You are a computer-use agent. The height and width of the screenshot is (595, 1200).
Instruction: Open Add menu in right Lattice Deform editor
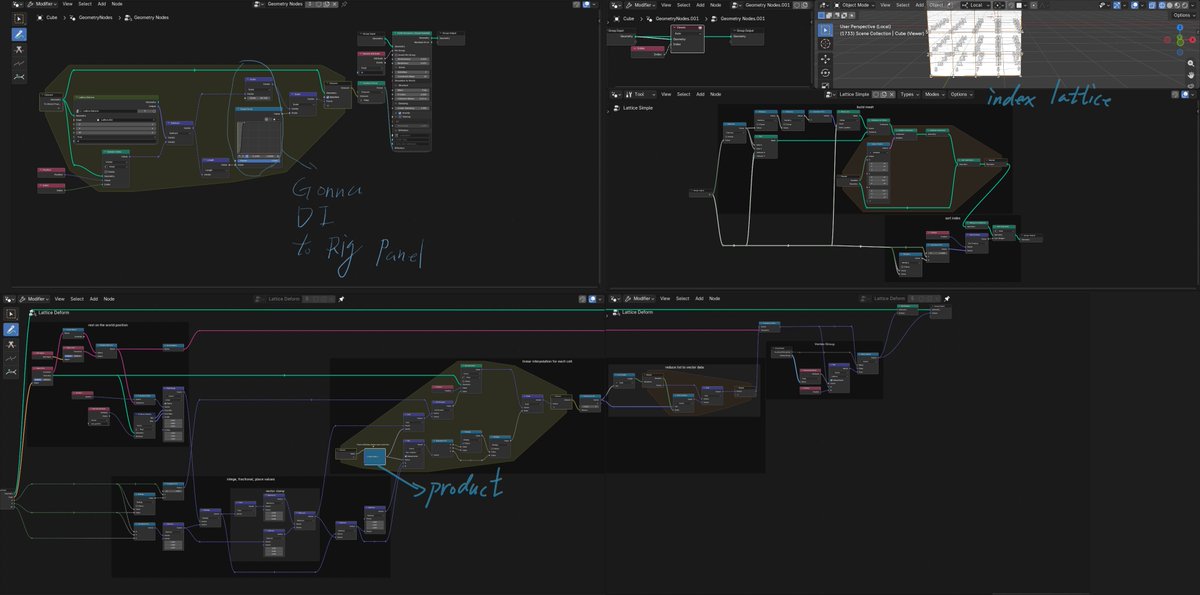tap(699, 298)
